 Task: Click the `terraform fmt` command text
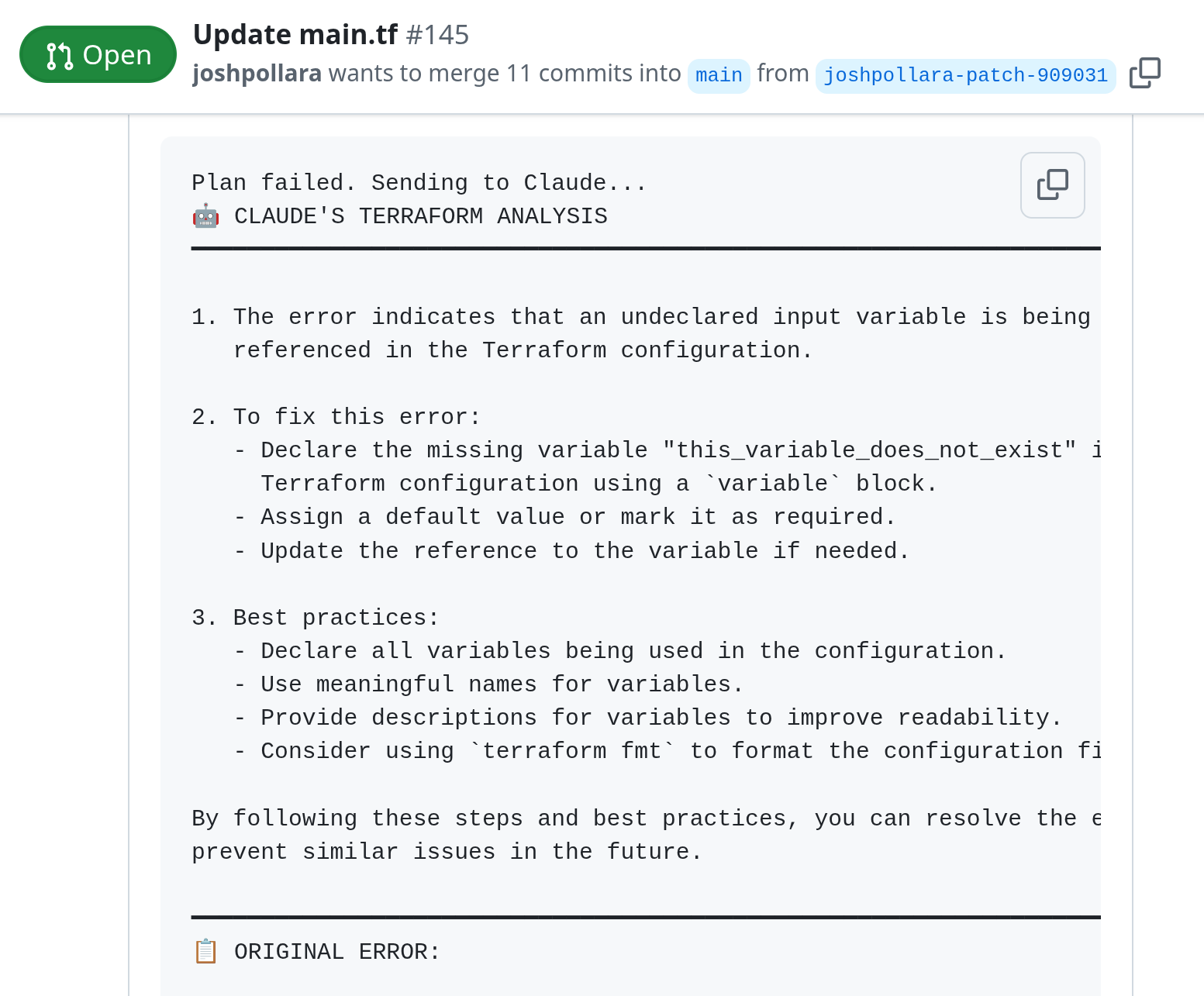click(x=572, y=751)
